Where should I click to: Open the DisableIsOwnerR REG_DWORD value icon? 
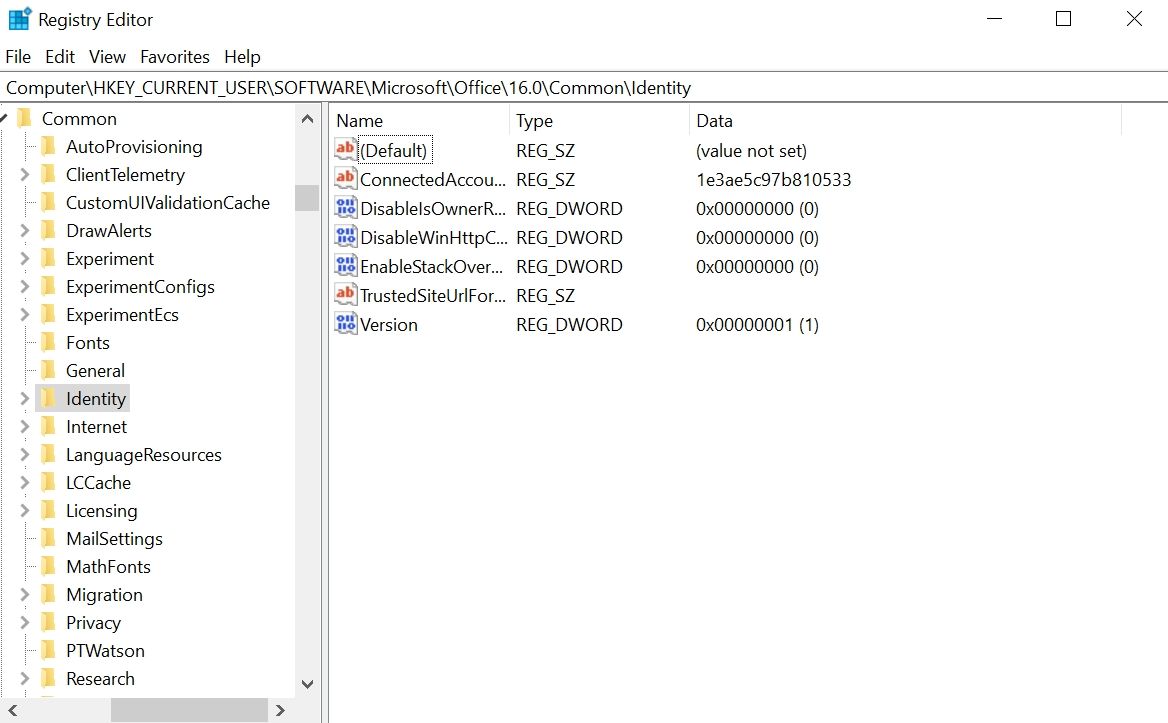pyautogui.click(x=345, y=208)
